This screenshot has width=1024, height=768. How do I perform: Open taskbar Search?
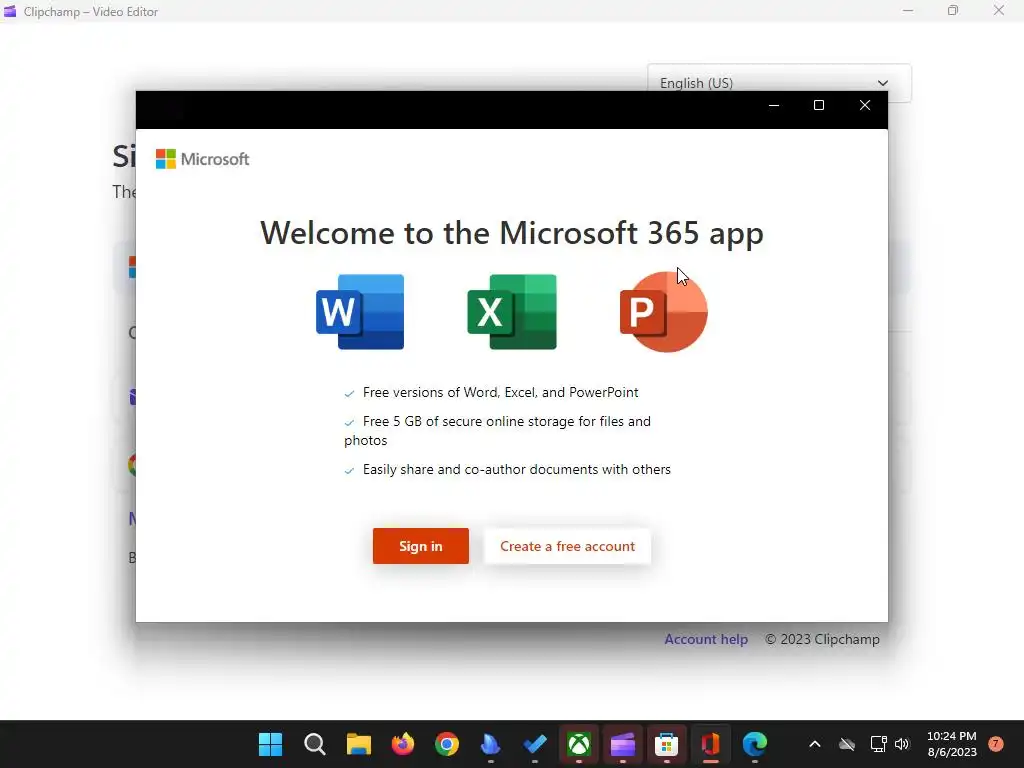[315, 744]
